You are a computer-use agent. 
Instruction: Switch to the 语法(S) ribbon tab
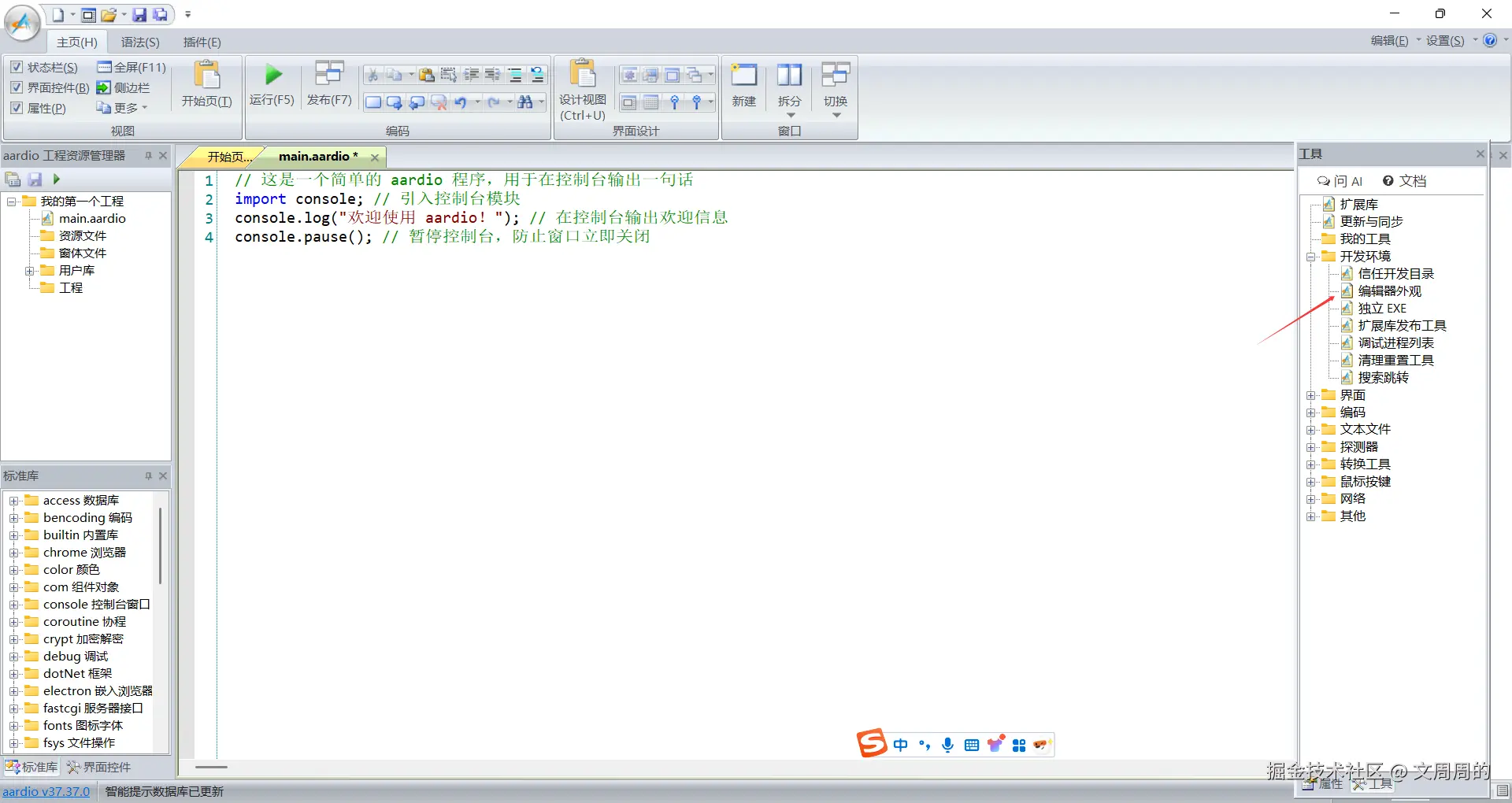(x=140, y=42)
